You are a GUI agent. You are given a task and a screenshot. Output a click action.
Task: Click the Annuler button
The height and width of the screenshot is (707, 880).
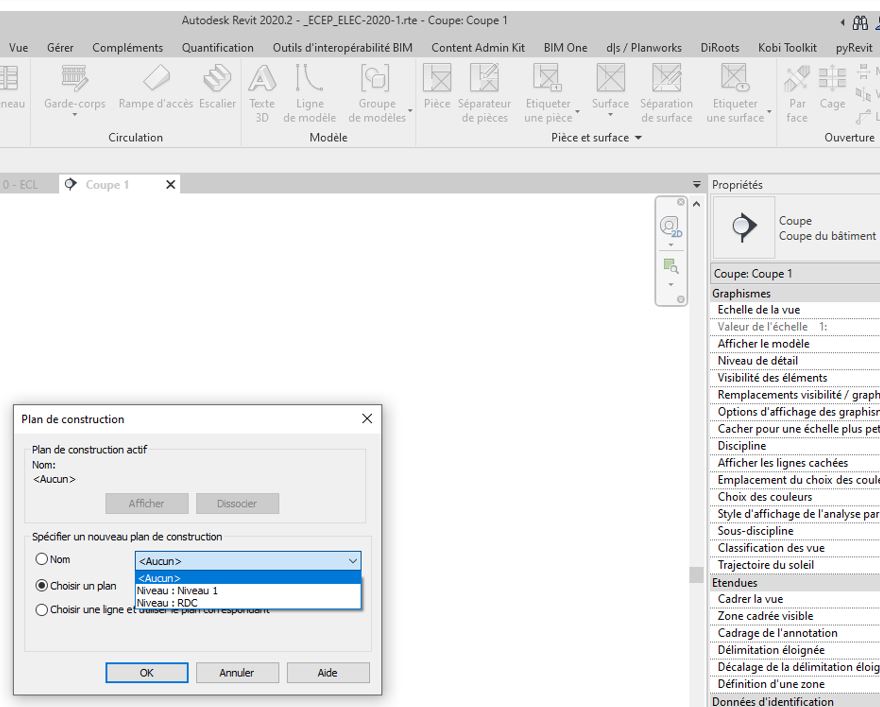coord(237,673)
